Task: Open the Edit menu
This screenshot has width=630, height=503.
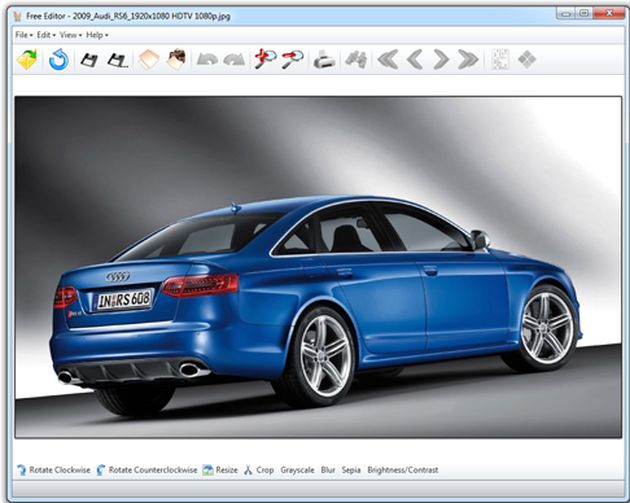Action: [x=46, y=35]
